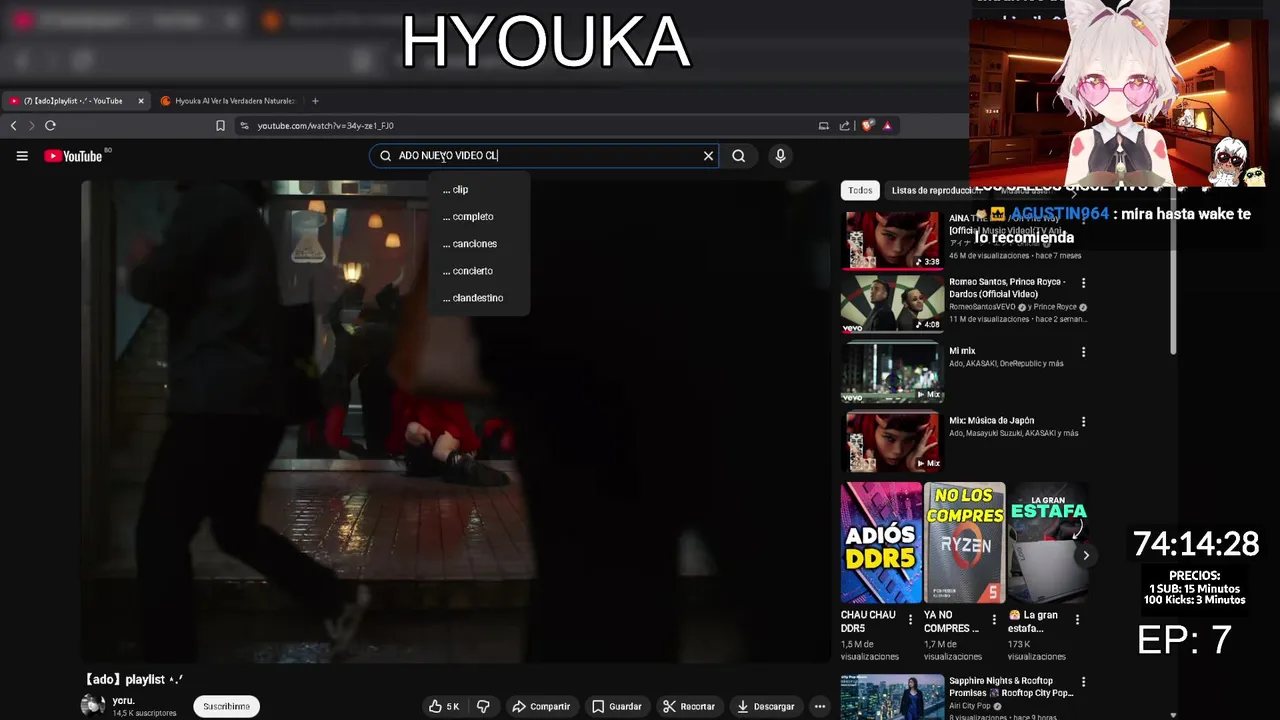Open options for Romeo Santos Dardos video

1083,283
